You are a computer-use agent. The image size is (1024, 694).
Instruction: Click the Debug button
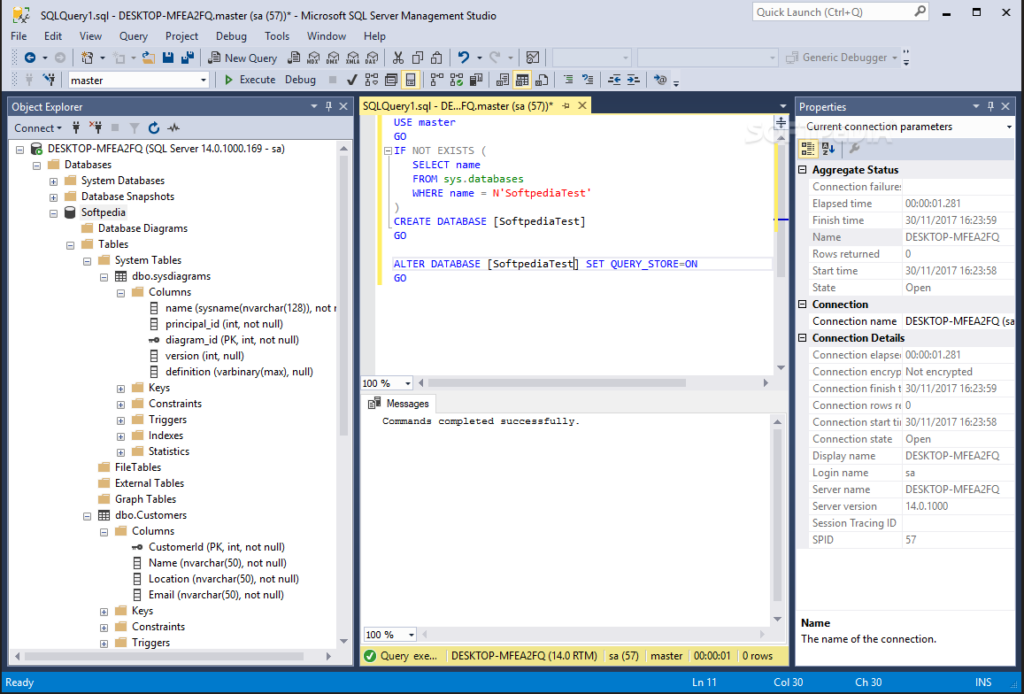[x=298, y=79]
